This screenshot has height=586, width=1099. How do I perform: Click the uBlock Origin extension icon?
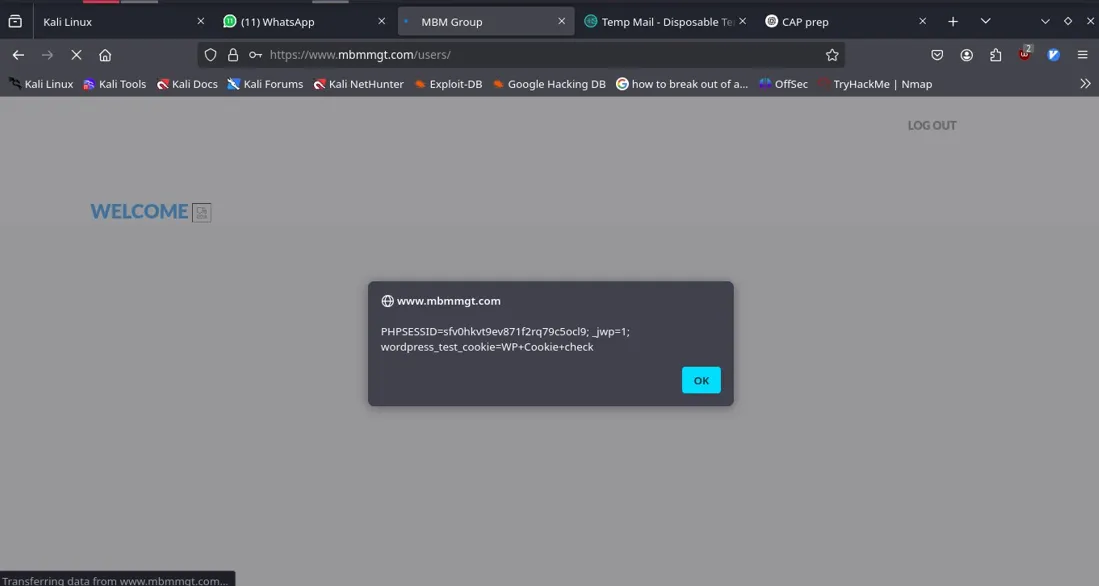(x=1024, y=55)
